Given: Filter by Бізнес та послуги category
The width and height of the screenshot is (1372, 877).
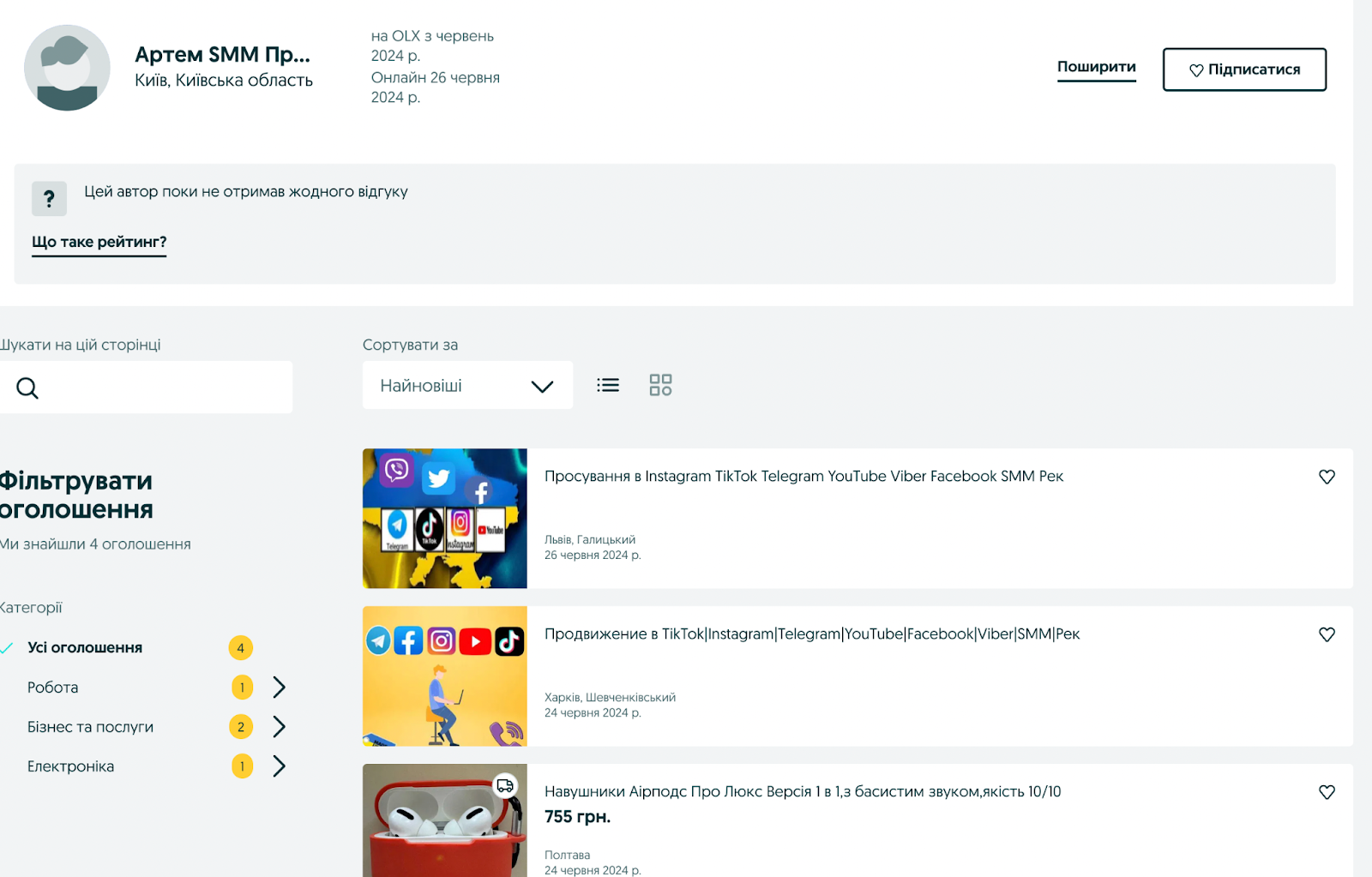Looking at the screenshot, I should 90,727.
